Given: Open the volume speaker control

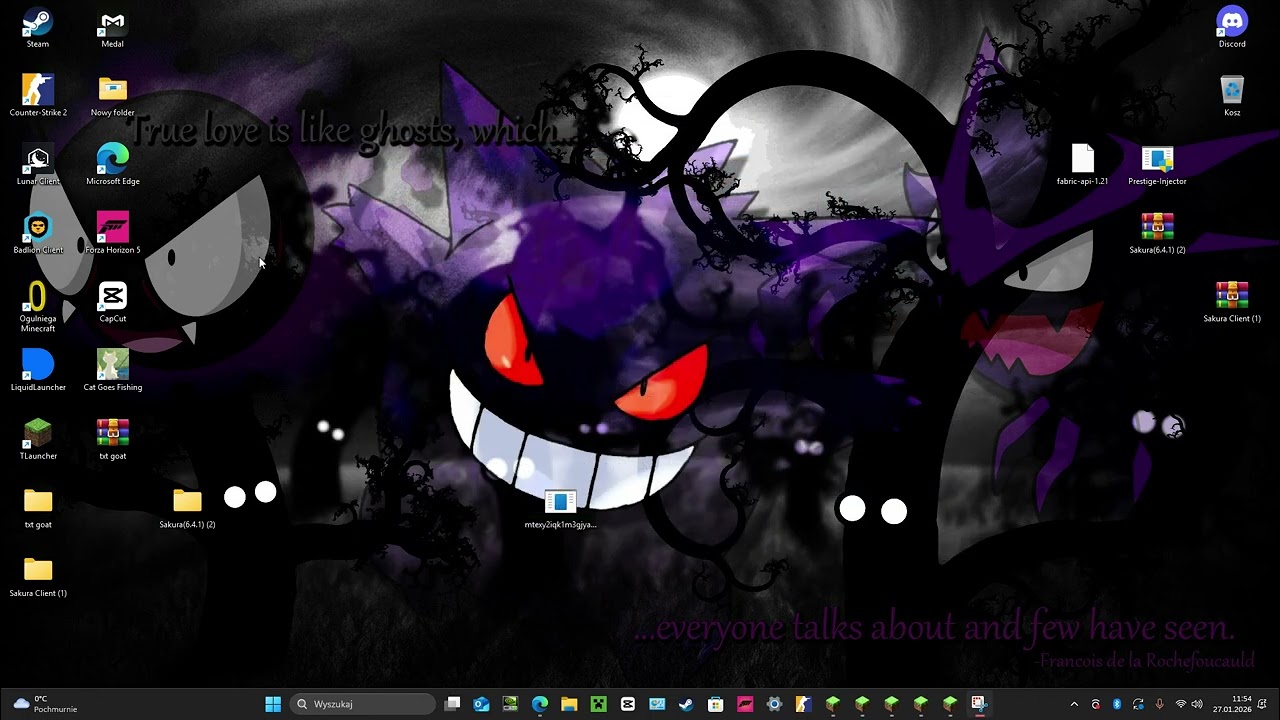Looking at the screenshot, I should pos(1198,704).
